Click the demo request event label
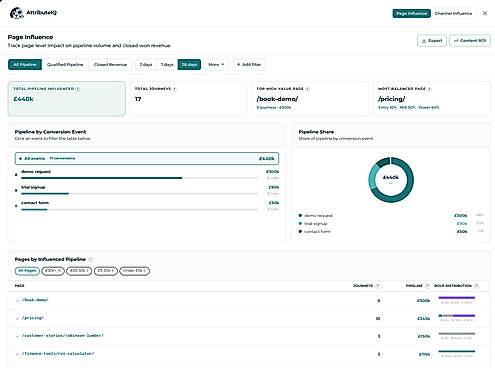495x368 pixels. (x=36, y=172)
